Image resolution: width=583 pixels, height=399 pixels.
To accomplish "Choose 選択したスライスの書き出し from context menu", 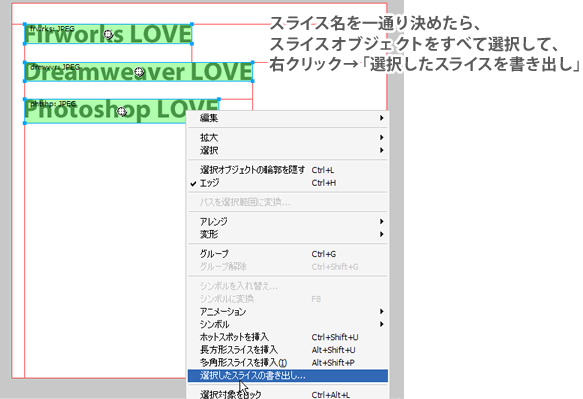I will point(288,376).
